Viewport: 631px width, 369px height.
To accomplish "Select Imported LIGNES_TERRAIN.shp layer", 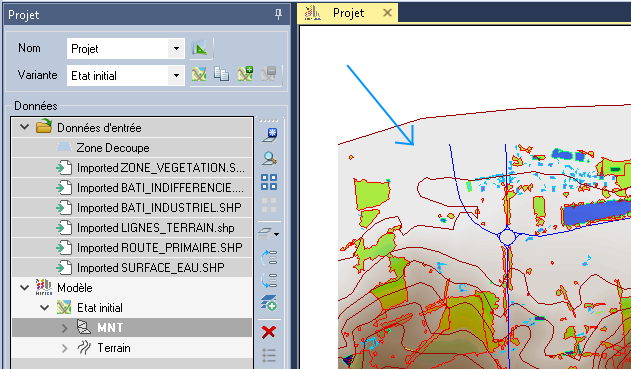I will [x=132, y=228].
